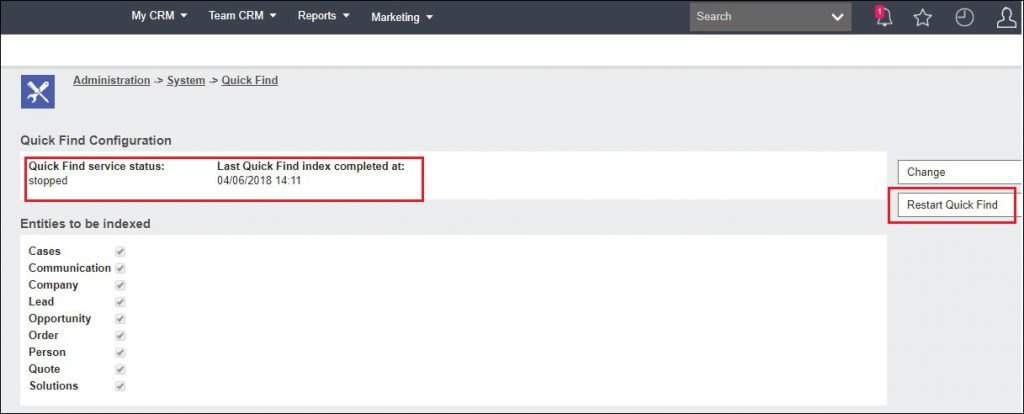The width and height of the screenshot is (1024, 414).
Task: Click the user profile icon
Action: 1006,17
